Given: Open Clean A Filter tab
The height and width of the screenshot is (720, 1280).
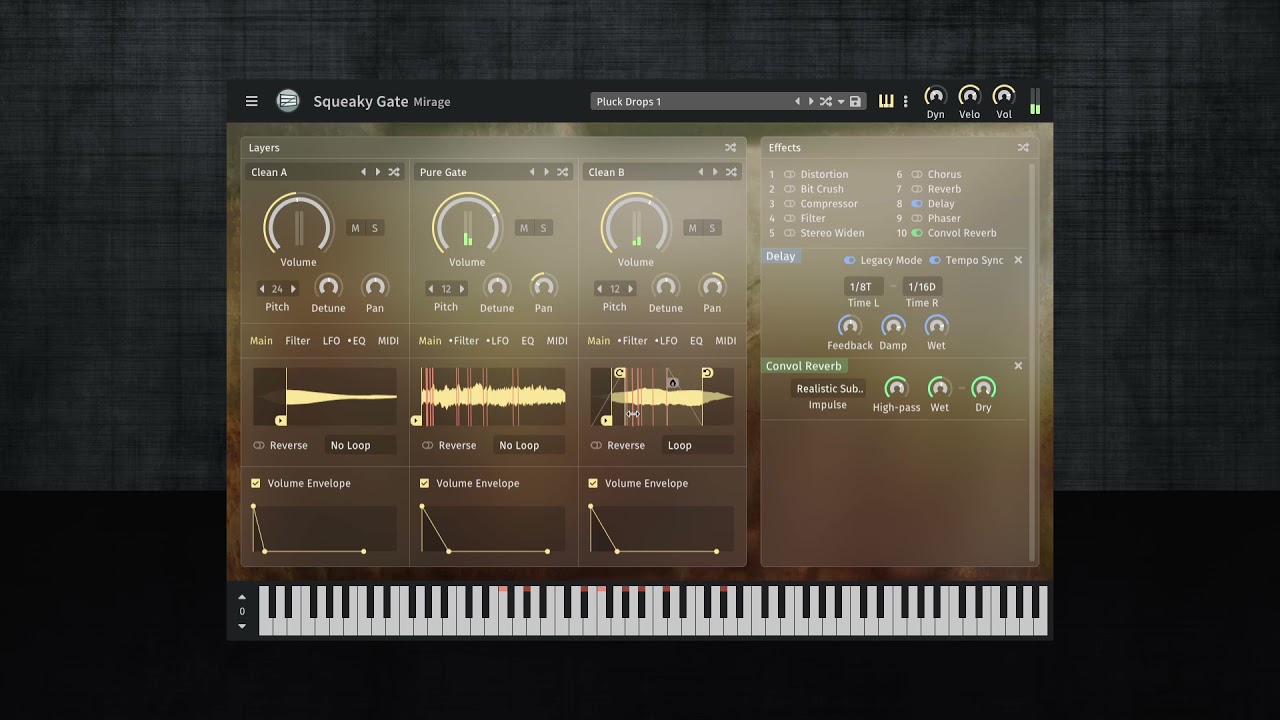Looking at the screenshot, I should coord(298,341).
